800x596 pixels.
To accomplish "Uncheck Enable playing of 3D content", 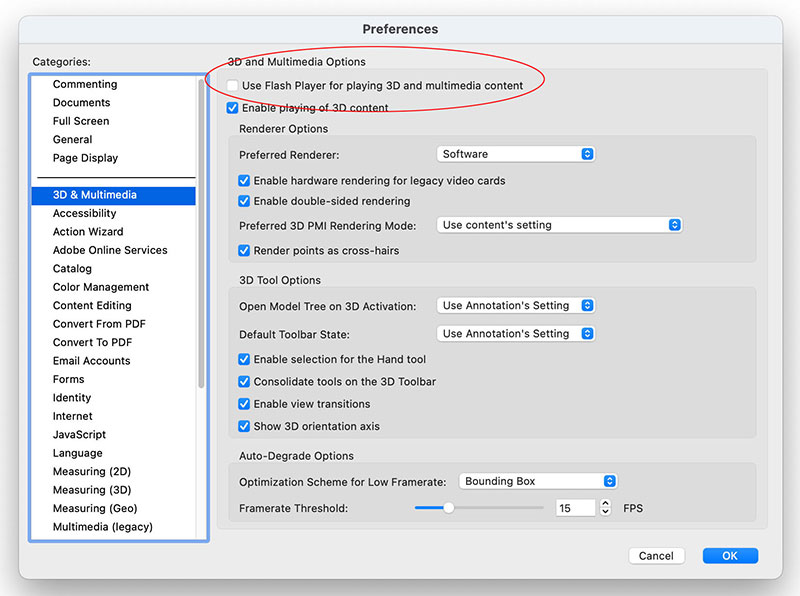I will pyautogui.click(x=233, y=108).
